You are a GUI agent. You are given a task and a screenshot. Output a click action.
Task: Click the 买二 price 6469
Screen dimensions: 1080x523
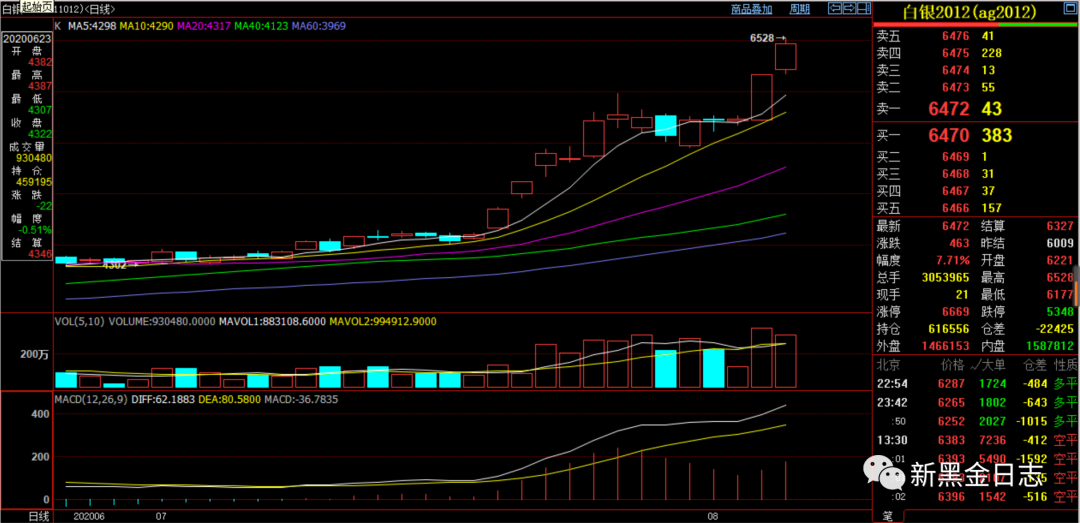[957, 156]
